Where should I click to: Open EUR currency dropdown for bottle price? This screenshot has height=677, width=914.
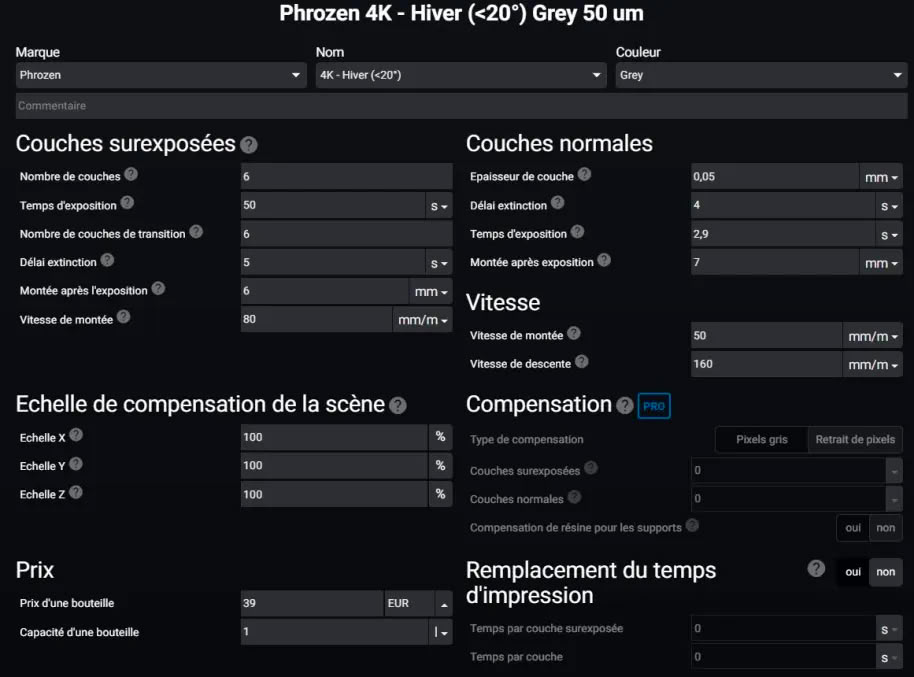coord(418,604)
